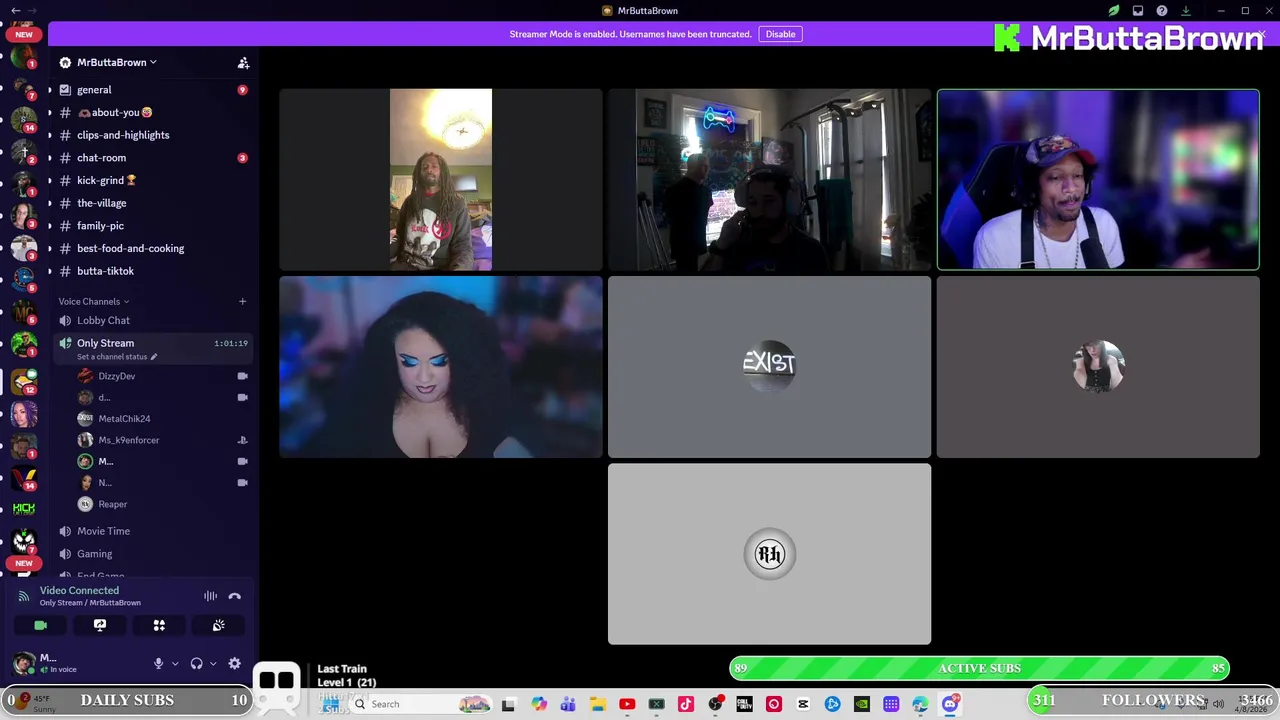Screen dimensions: 1280x720
Task: Turn off the camera in the voice panel
Action: 40,625
